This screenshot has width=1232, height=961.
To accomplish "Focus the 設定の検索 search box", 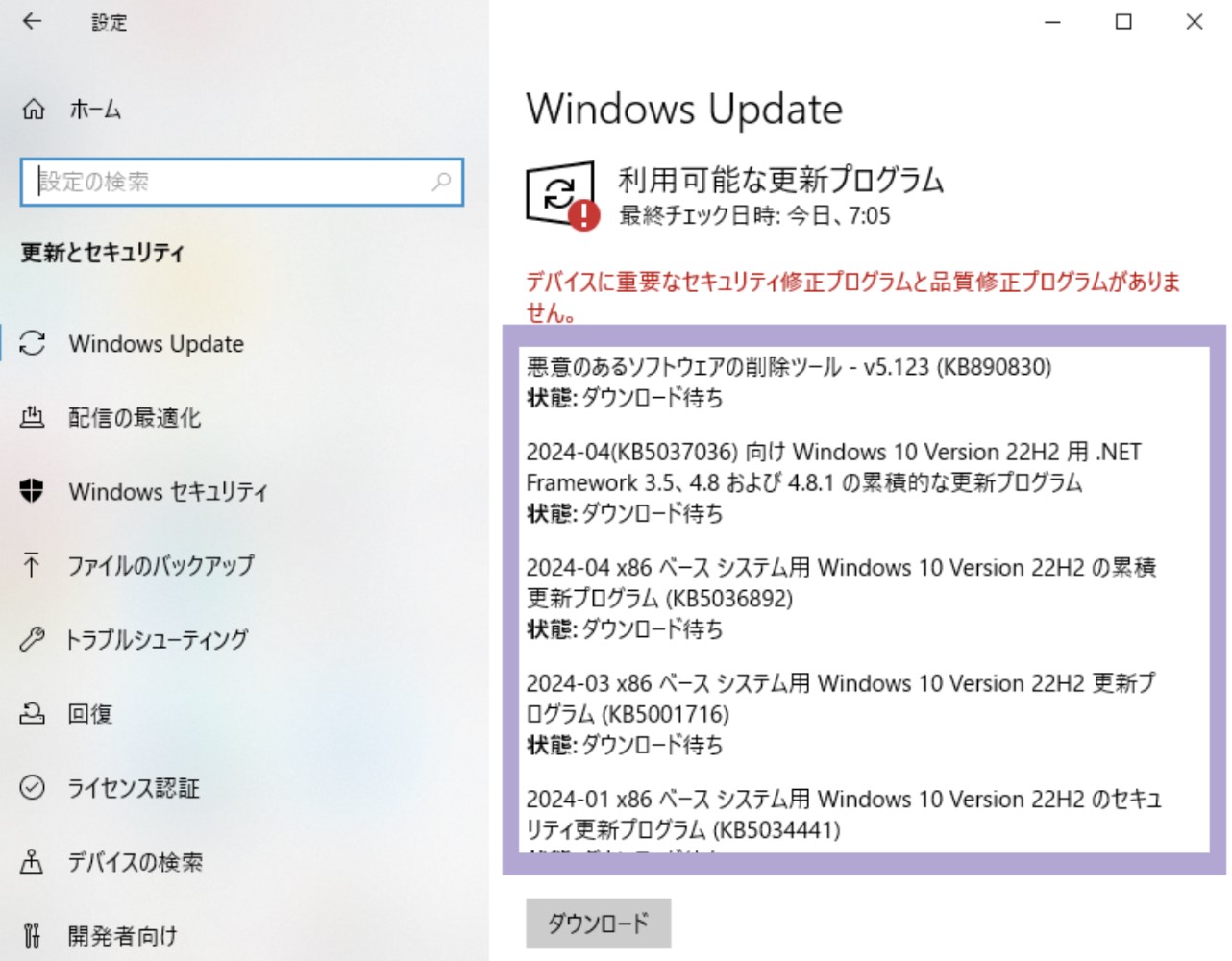I will [242, 182].
